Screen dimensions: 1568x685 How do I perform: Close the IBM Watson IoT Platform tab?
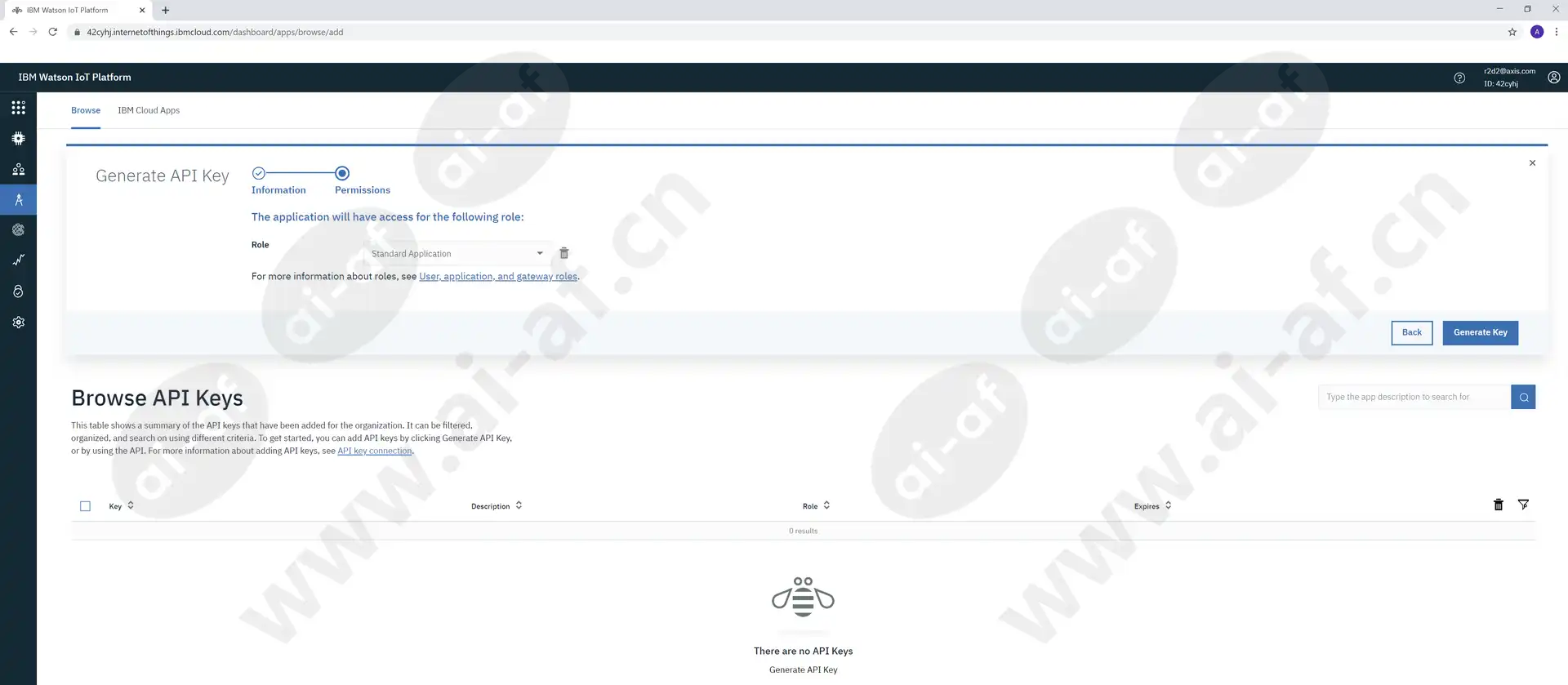(x=142, y=10)
